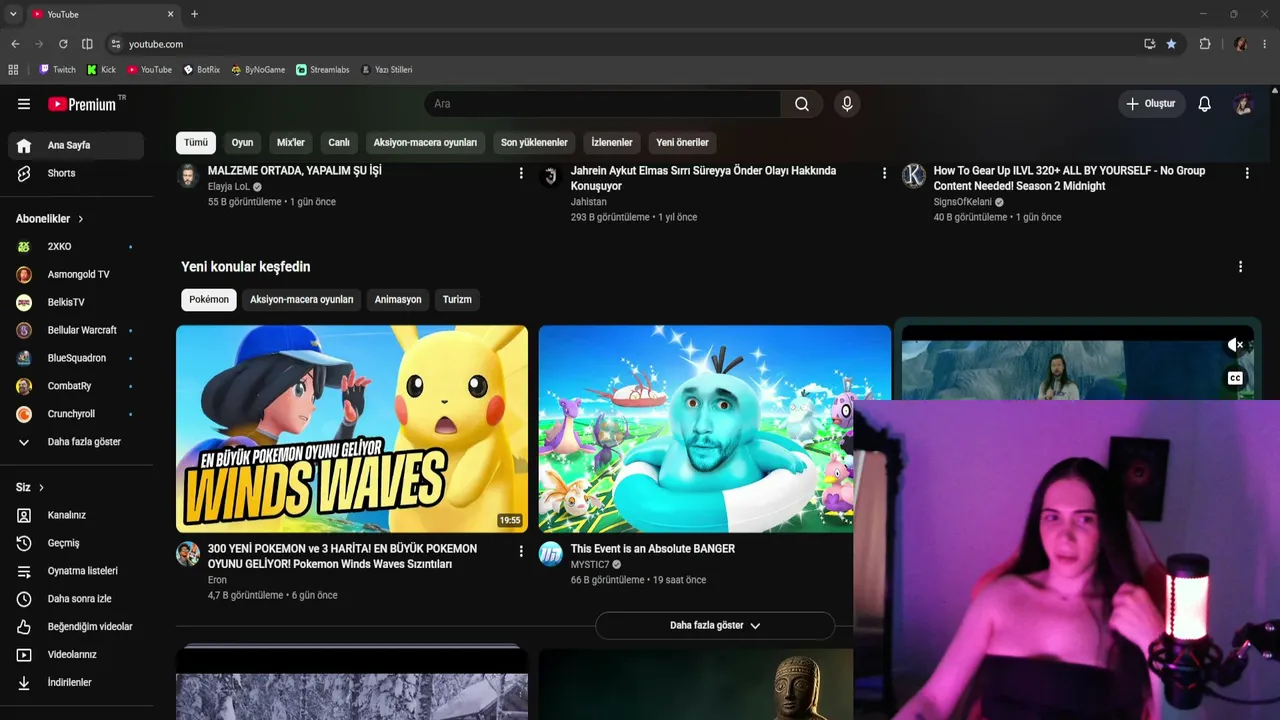
Task: Open the account avatar menu
Action: [x=1243, y=104]
